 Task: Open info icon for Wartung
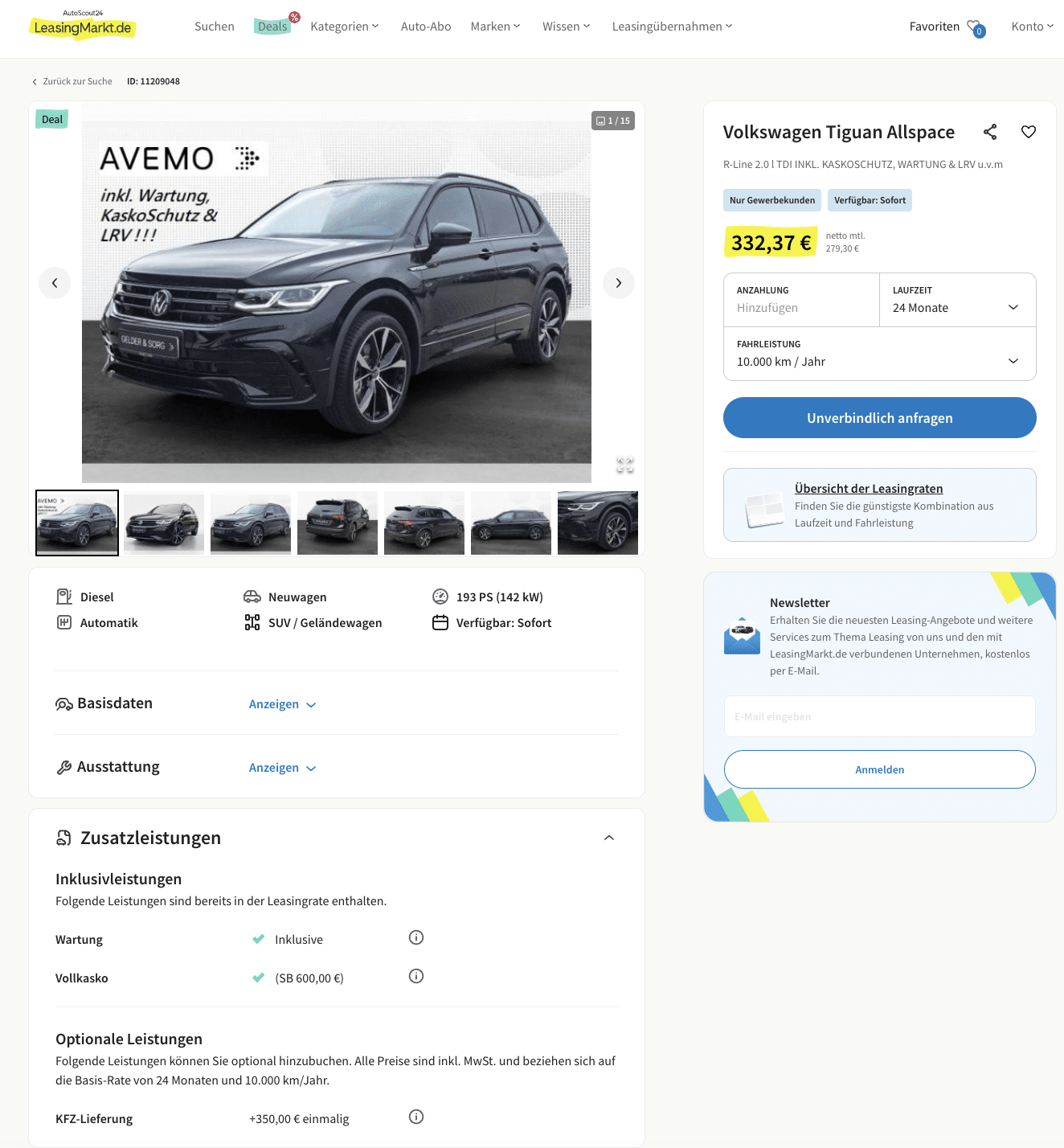tap(416, 937)
